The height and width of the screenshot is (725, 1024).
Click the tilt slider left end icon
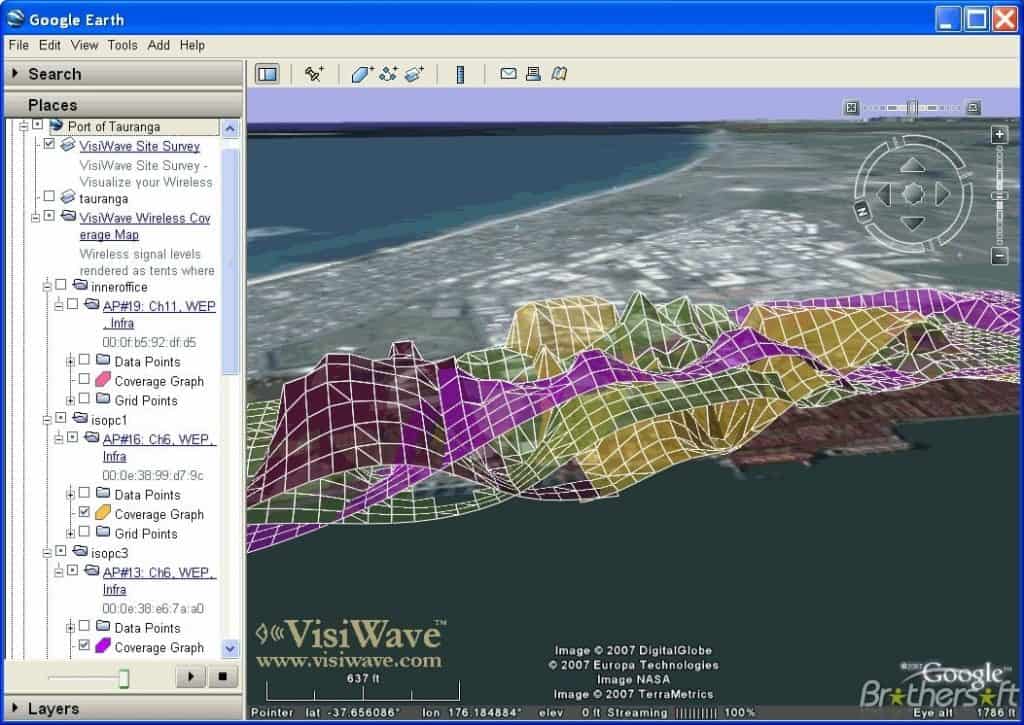(x=851, y=108)
